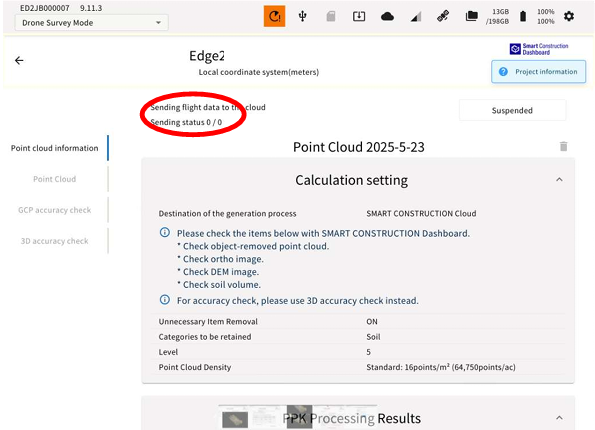Click the download to device icon
The height and width of the screenshot is (430, 595).
click(359, 16)
